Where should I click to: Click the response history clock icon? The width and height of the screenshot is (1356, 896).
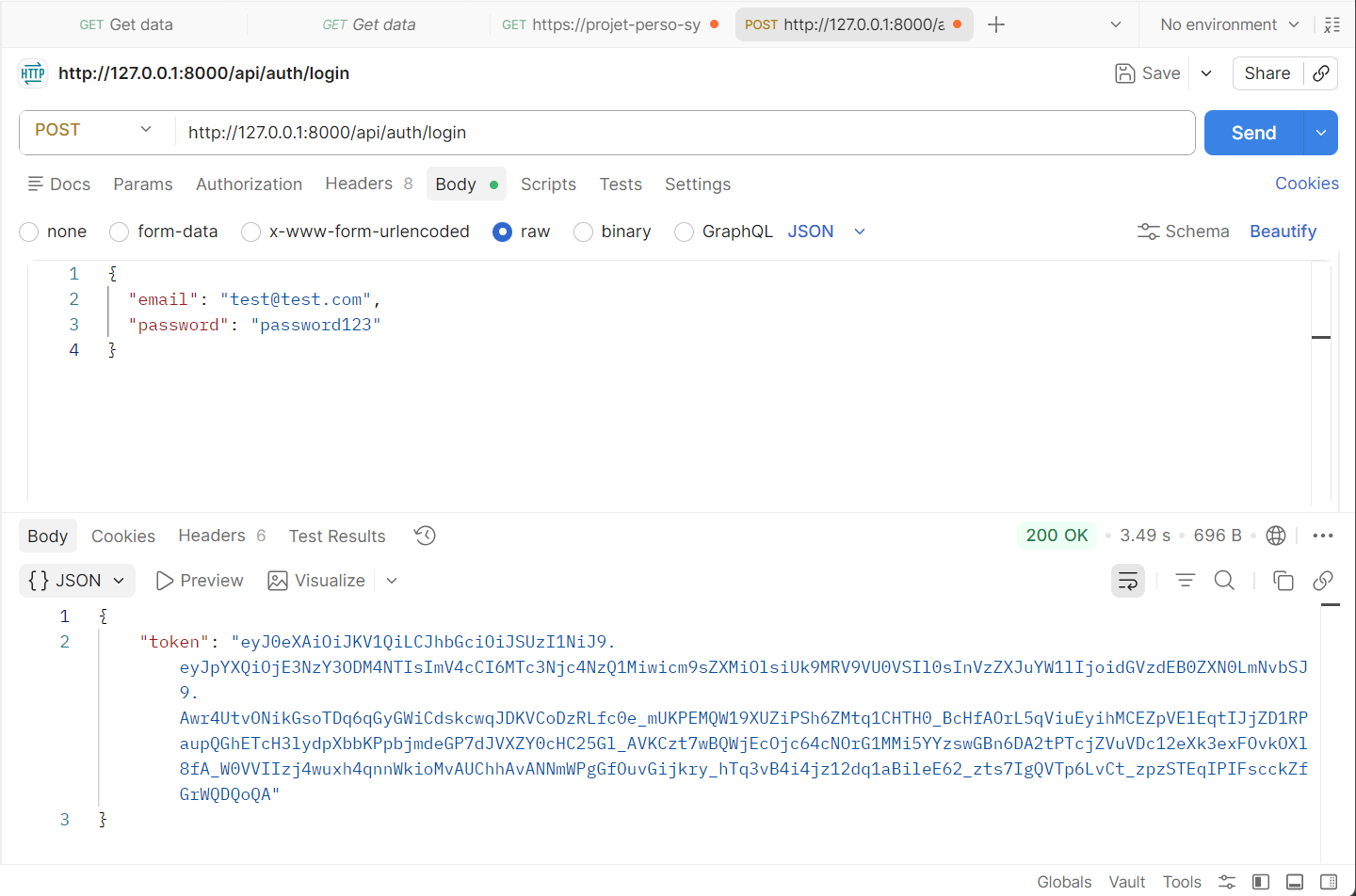coord(425,536)
